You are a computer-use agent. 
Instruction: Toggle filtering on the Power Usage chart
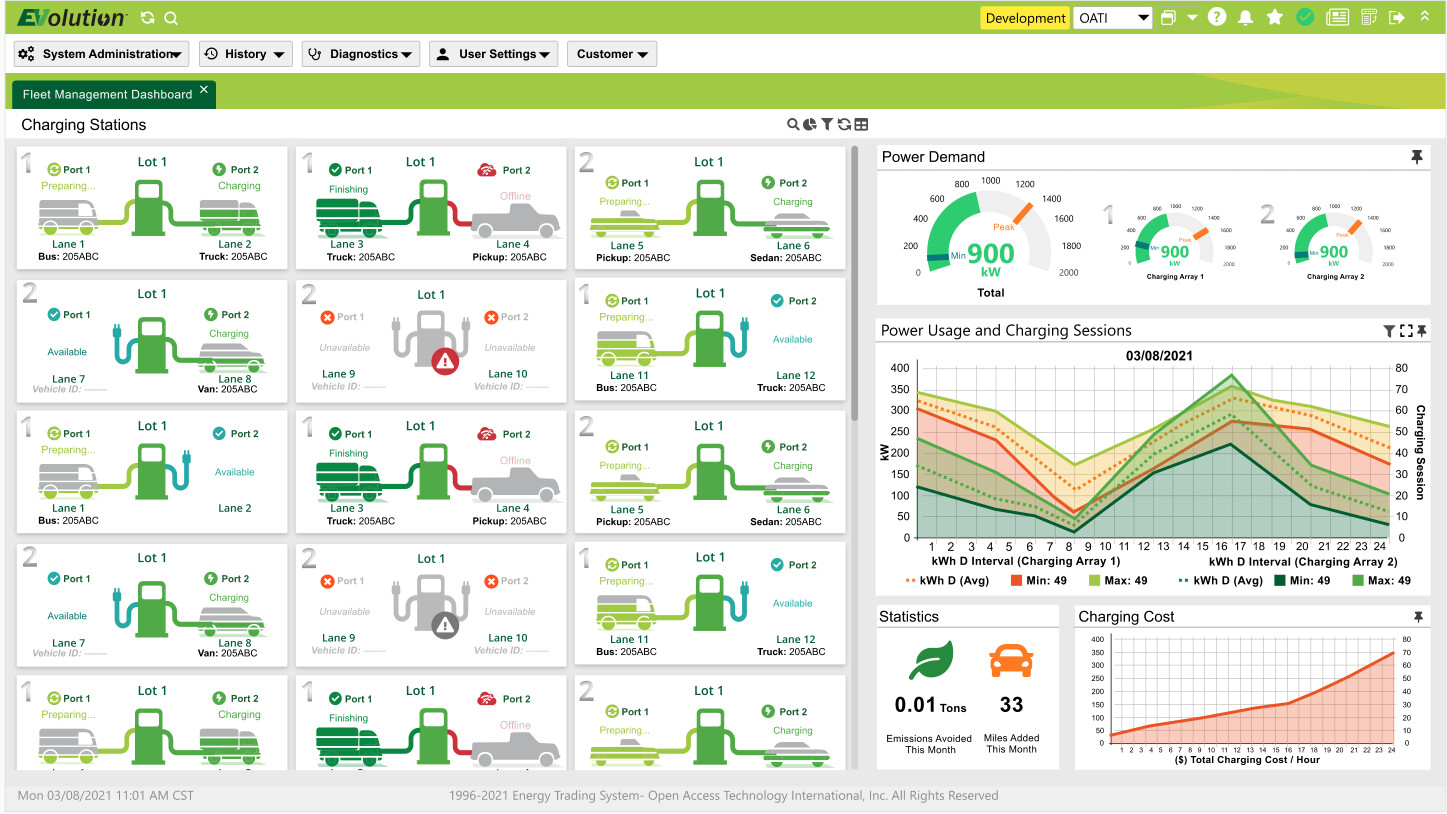[1388, 330]
